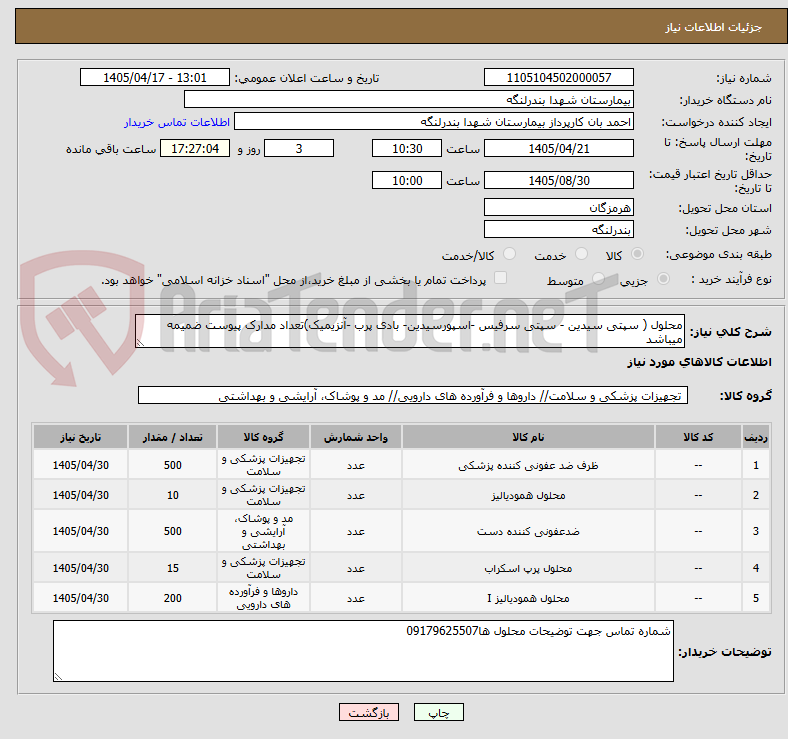Image resolution: width=788 pixels, height=739 pixels.
Task: Click the city field بندرلنگه
Action: 558,229
